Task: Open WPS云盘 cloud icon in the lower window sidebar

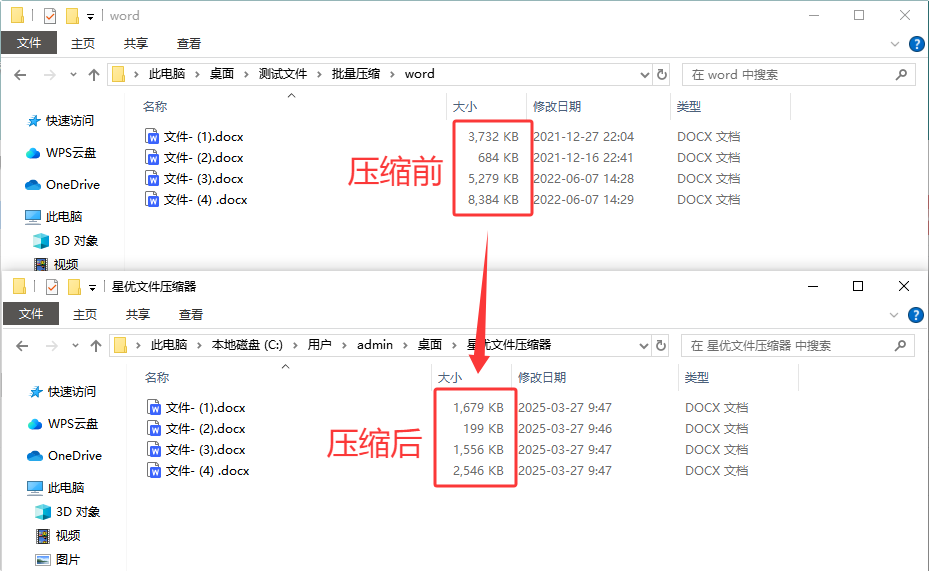Action: 36,424
